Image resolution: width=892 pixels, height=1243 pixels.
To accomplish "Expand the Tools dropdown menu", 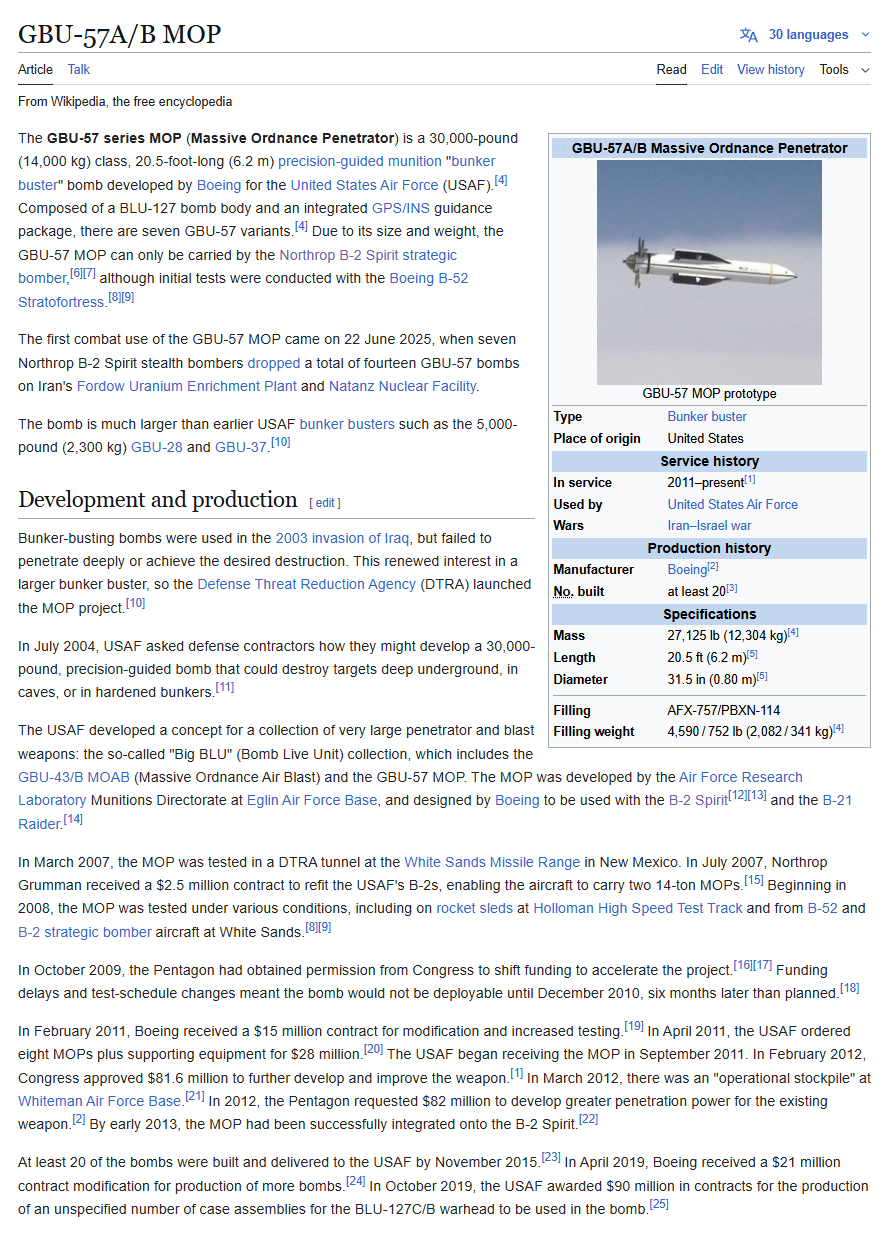I will (x=845, y=69).
